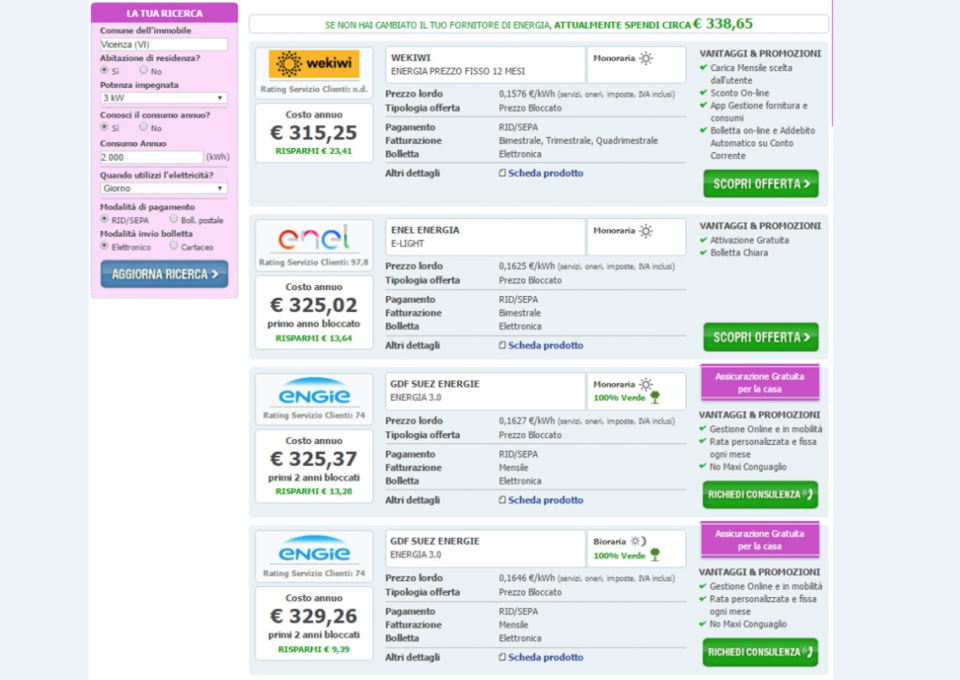
Task: Click the La Tua Ricerca panel header
Action: pyautogui.click(x=164, y=13)
